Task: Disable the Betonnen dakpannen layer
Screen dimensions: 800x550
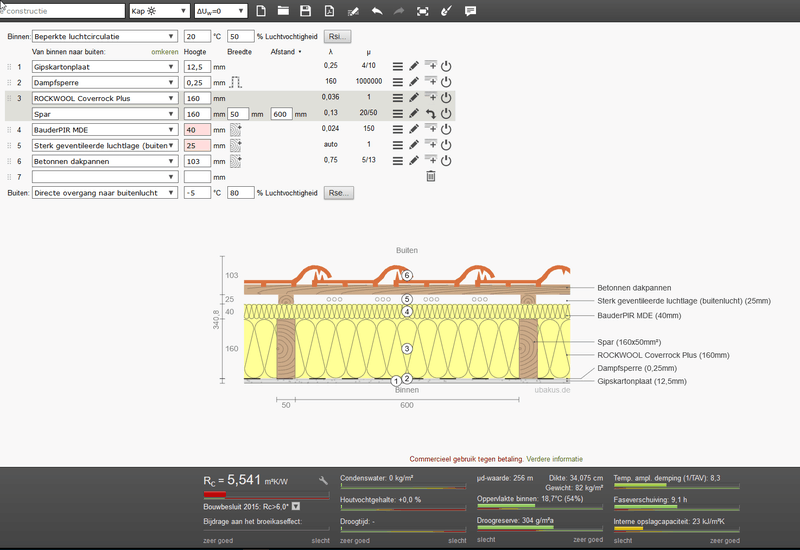Action: (x=447, y=160)
